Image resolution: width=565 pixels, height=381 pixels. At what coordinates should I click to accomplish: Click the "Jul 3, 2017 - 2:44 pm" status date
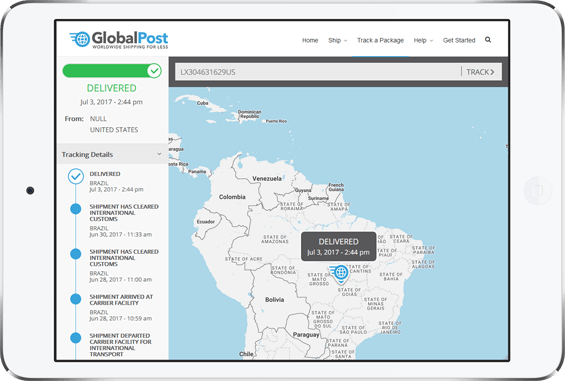[x=111, y=102]
